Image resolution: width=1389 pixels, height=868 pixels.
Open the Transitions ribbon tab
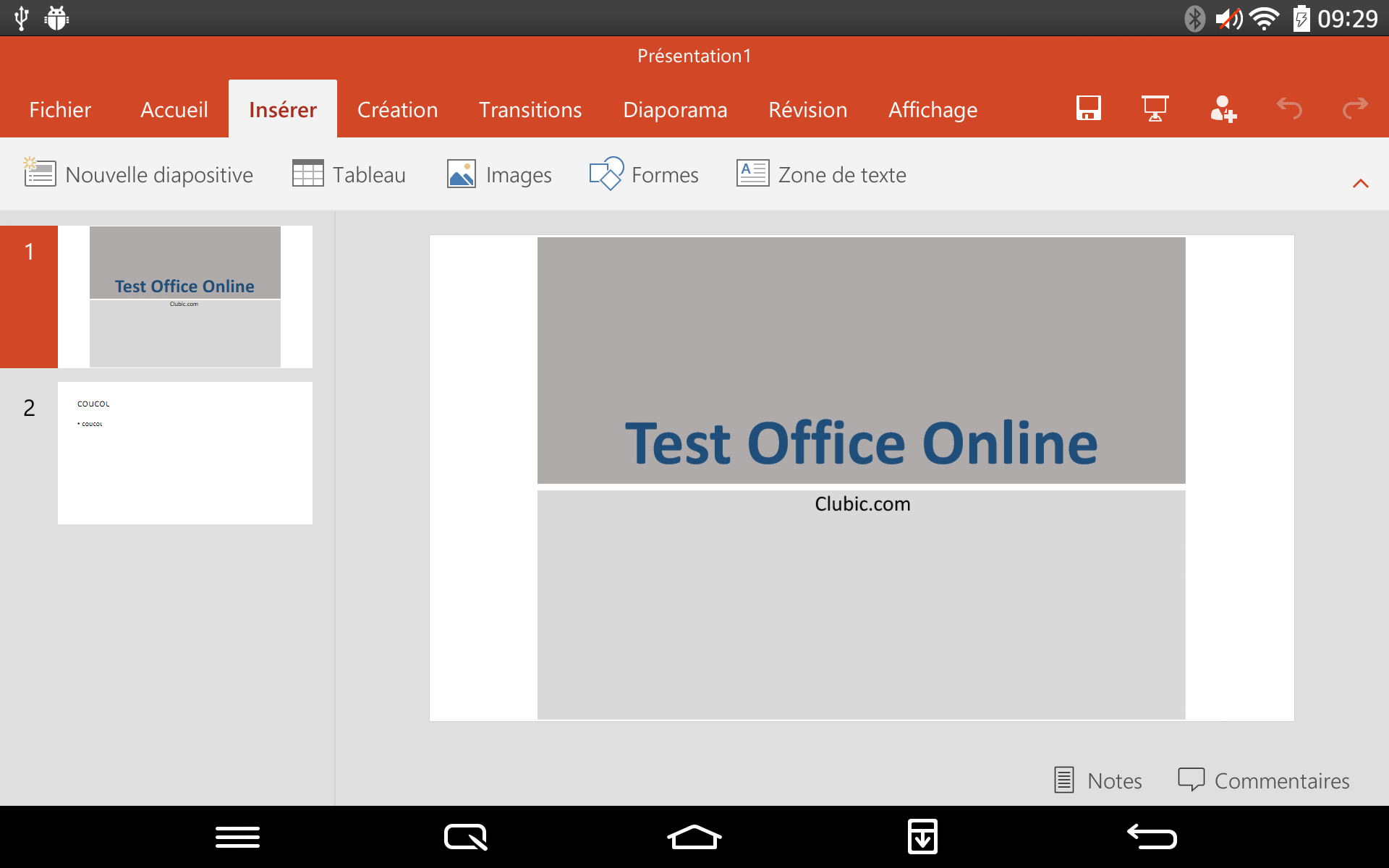(529, 108)
